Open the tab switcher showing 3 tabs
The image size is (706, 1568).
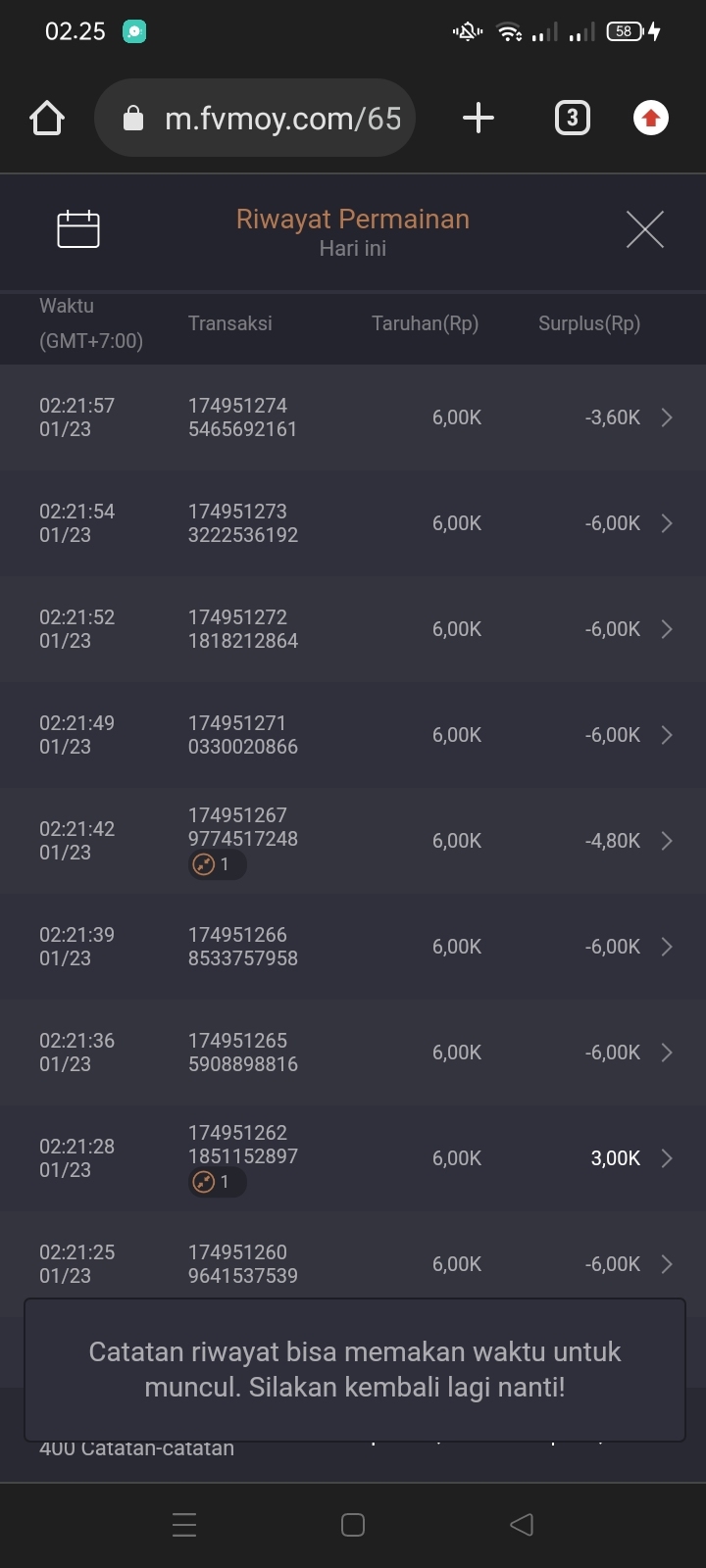coord(573,119)
